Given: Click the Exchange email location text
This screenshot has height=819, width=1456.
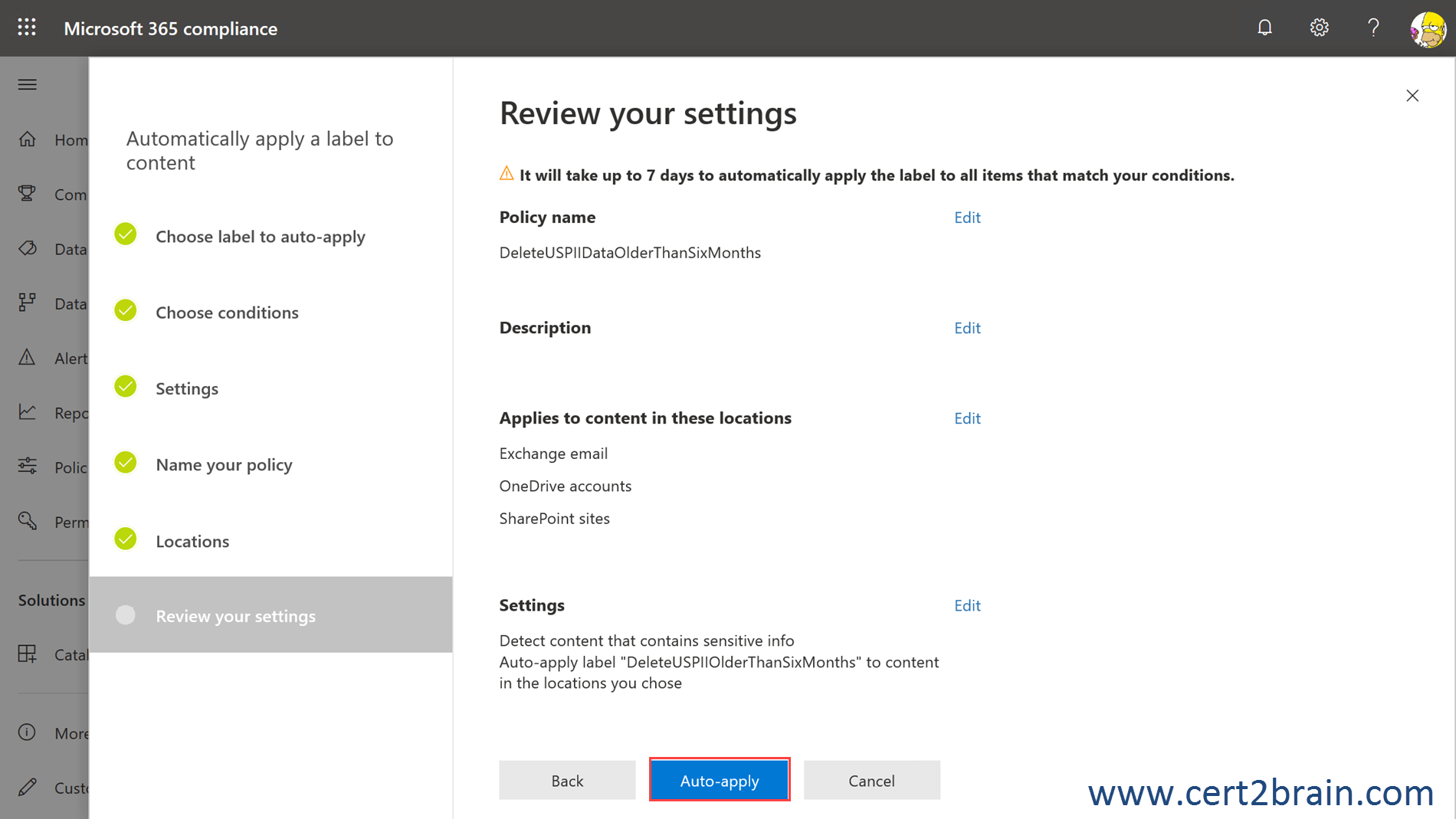Looking at the screenshot, I should click(x=553, y=454).
